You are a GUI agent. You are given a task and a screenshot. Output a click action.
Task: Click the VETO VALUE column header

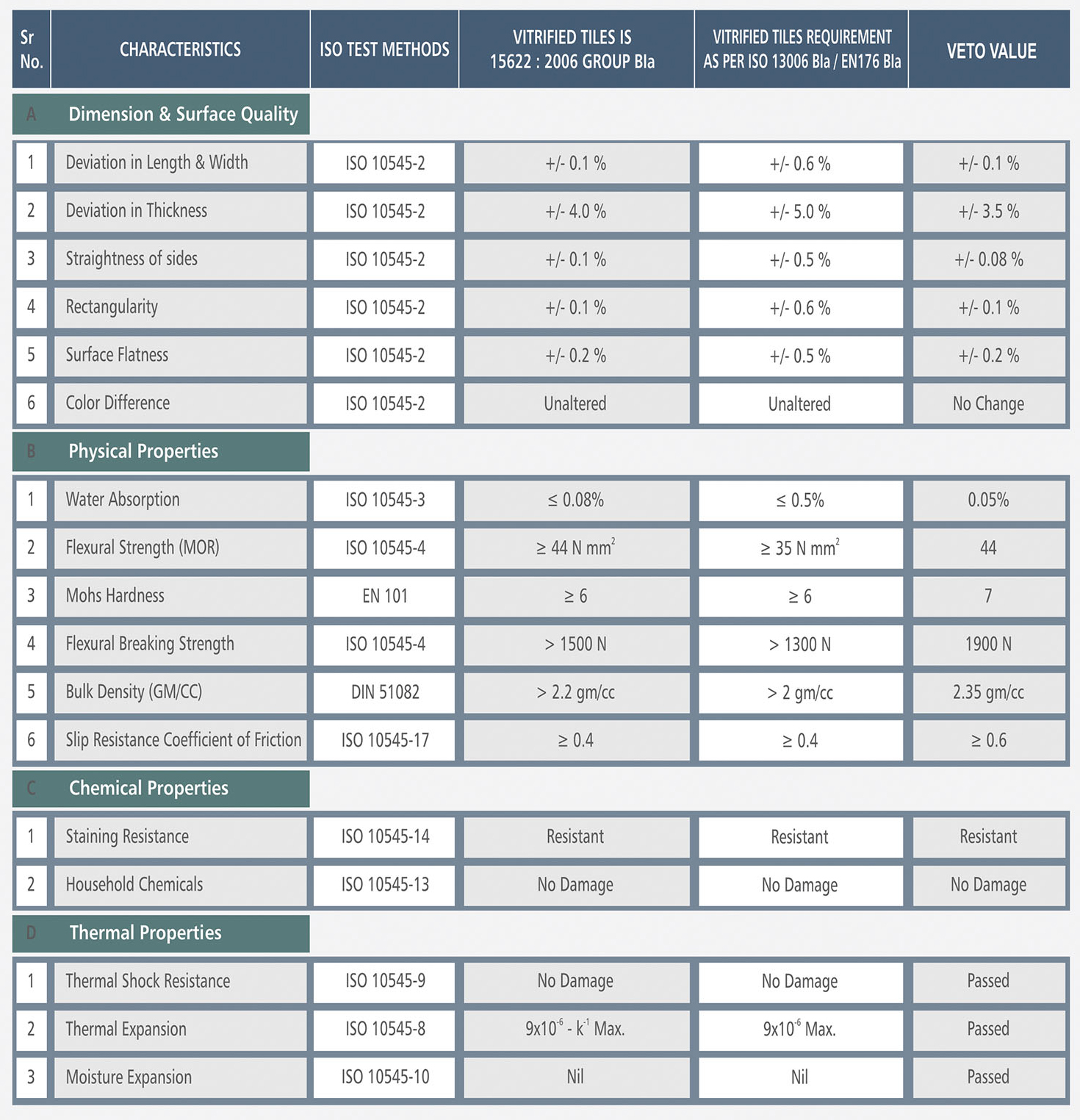pyautogui.click(x=990, y=51)
